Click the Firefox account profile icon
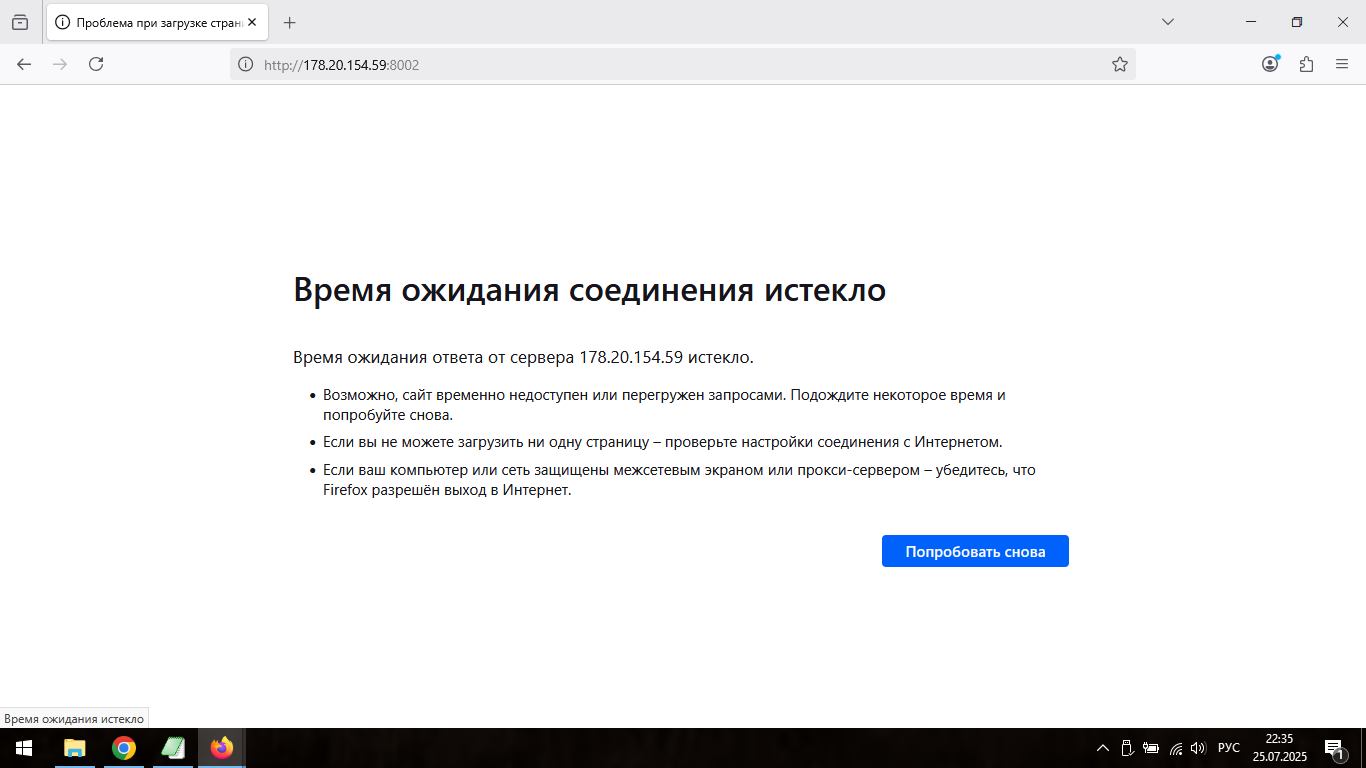The image size is (1366, 768). [x=1269, y=63]
